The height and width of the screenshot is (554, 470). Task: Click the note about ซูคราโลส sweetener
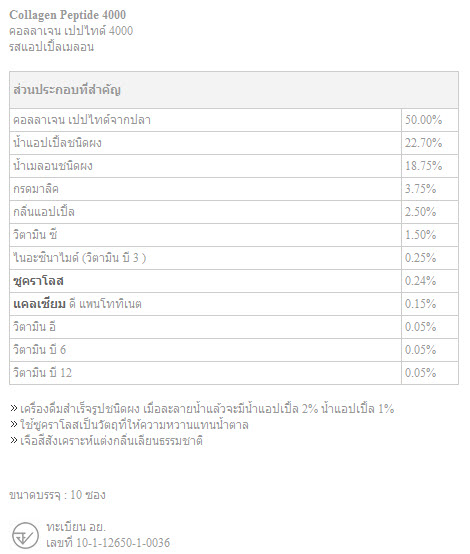coord(129,425)
